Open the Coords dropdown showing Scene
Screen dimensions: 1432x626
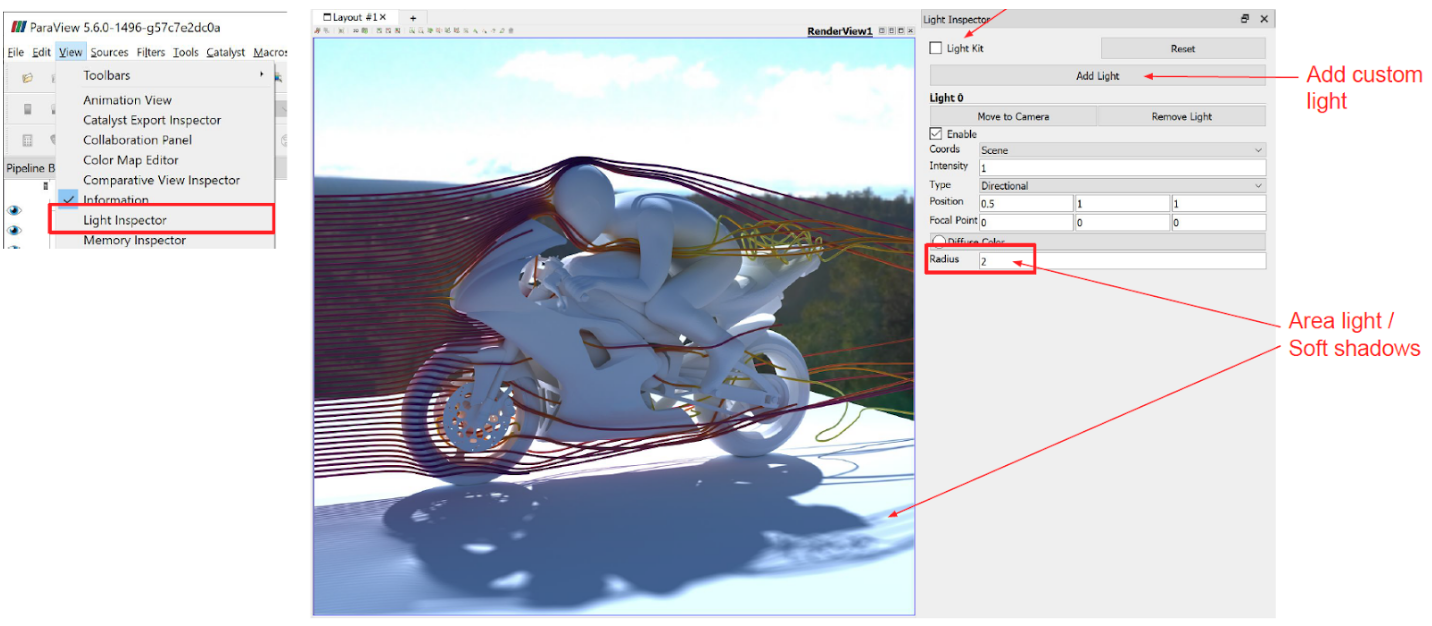[x=1121, y=150]
